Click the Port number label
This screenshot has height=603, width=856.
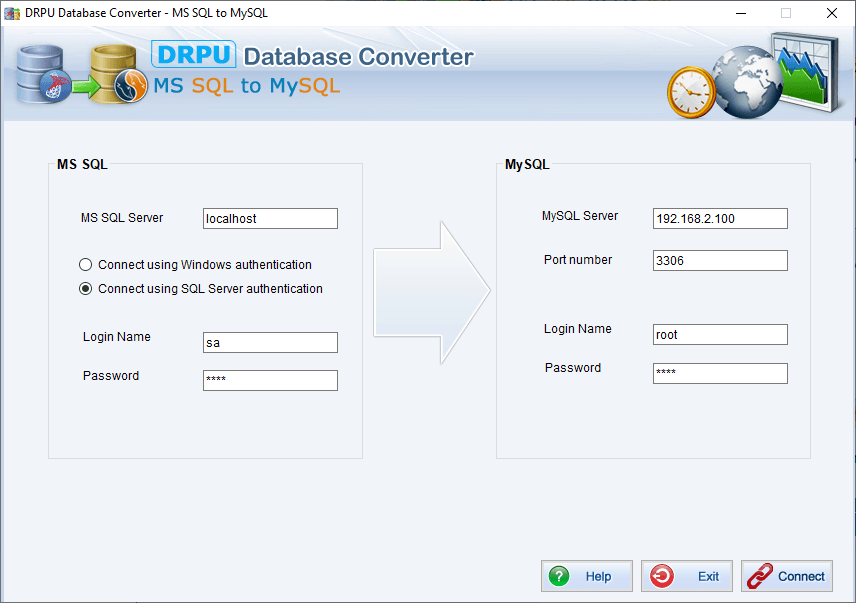[x=578, y=260]
